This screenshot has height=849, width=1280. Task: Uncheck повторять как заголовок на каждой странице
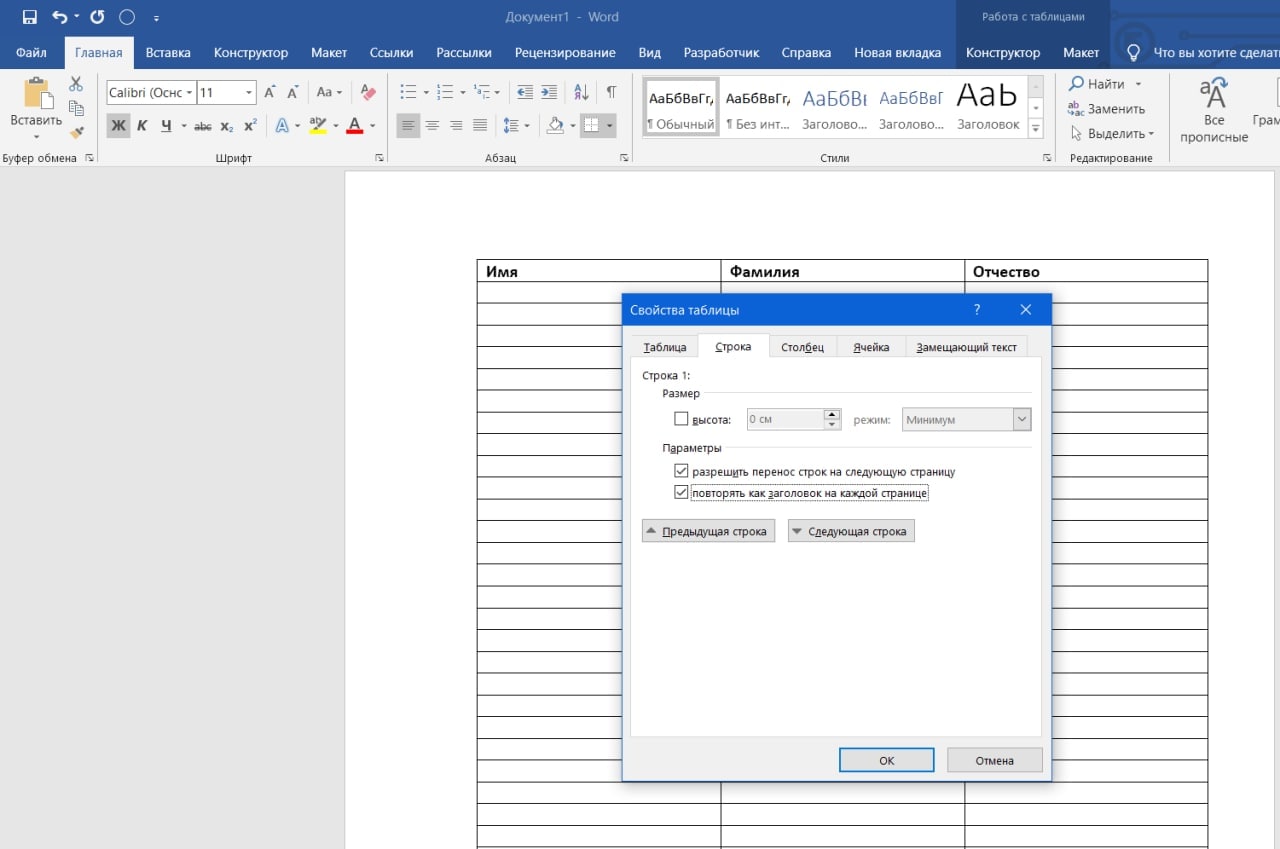[682, 493]
